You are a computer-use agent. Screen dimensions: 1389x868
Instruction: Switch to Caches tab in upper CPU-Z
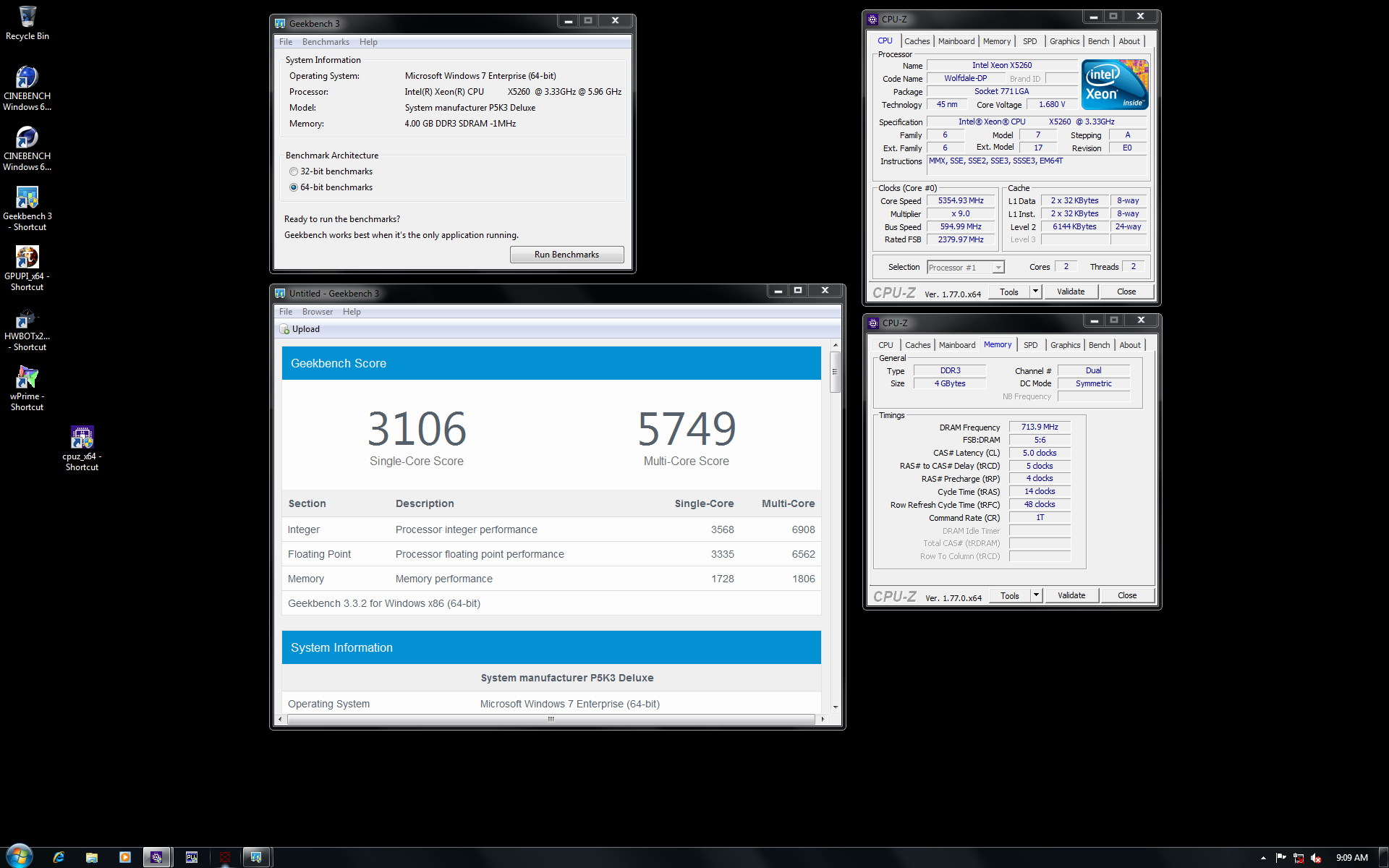coord(917,41)
